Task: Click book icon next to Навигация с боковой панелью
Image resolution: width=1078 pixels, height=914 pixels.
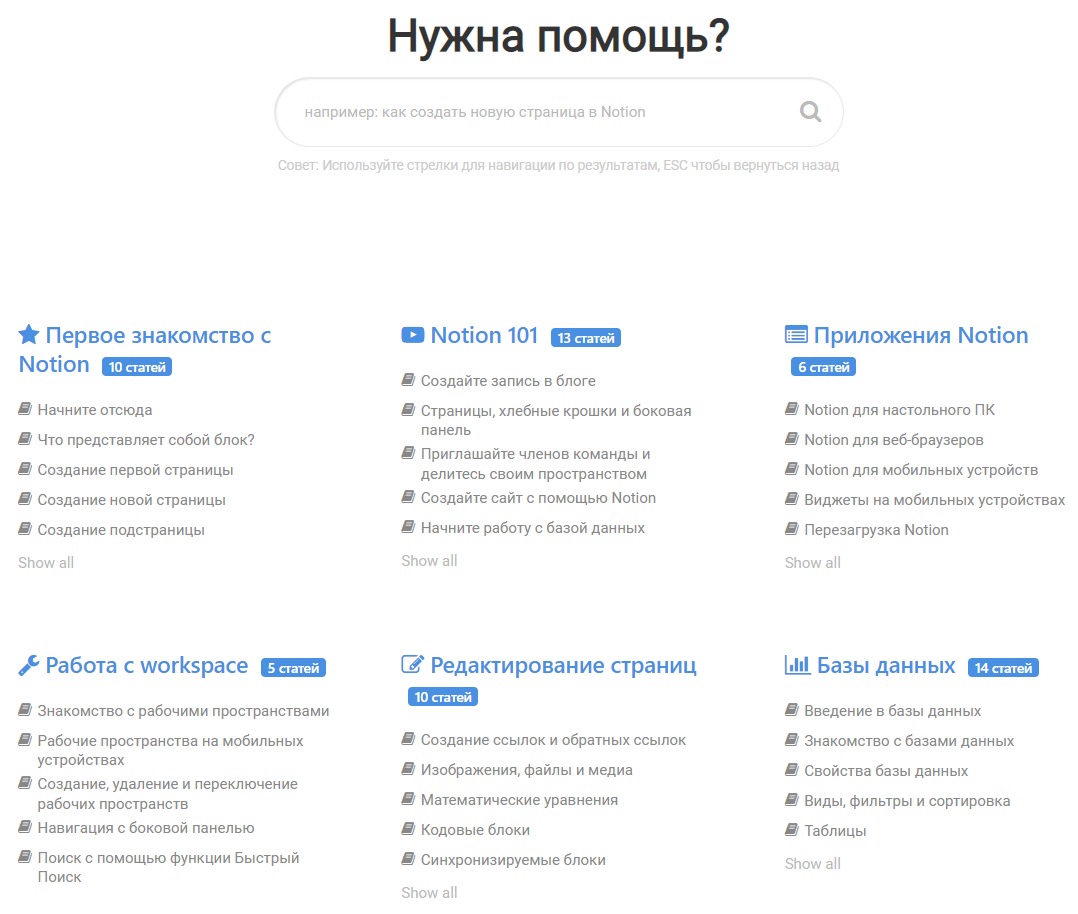Action: (25, 827)
